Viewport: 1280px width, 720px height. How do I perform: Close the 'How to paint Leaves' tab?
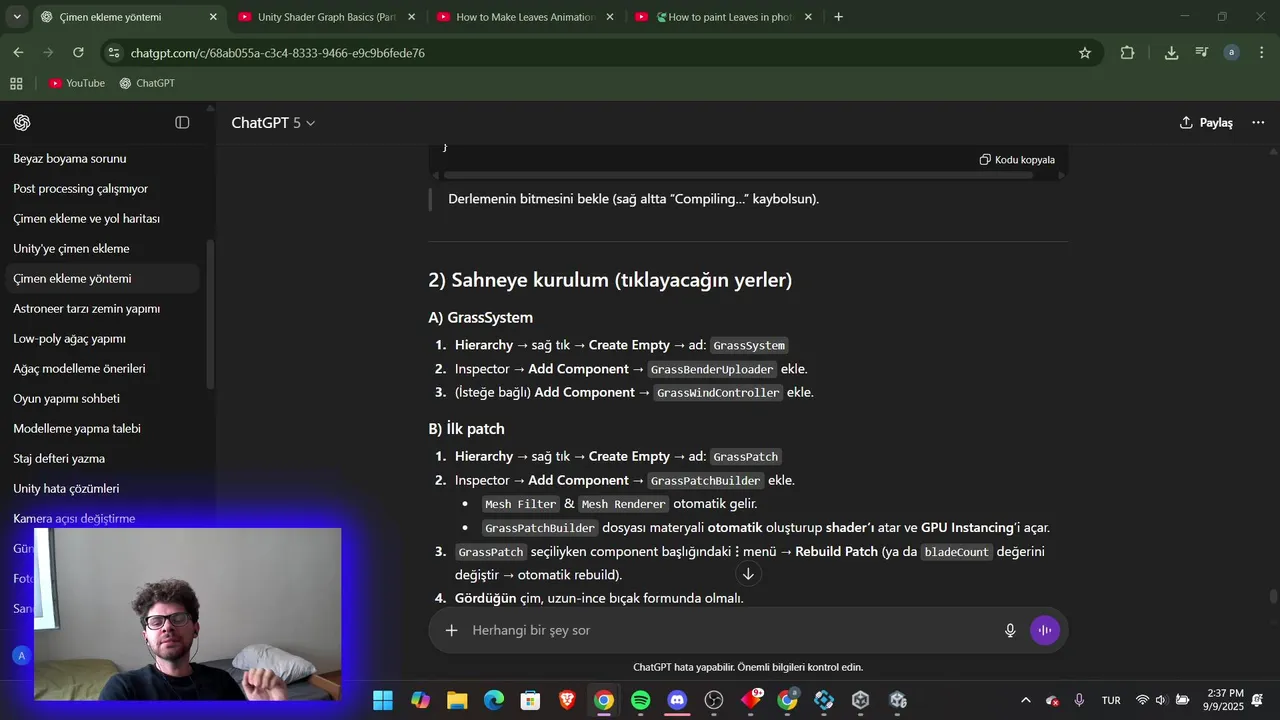[x=808, y=17]
